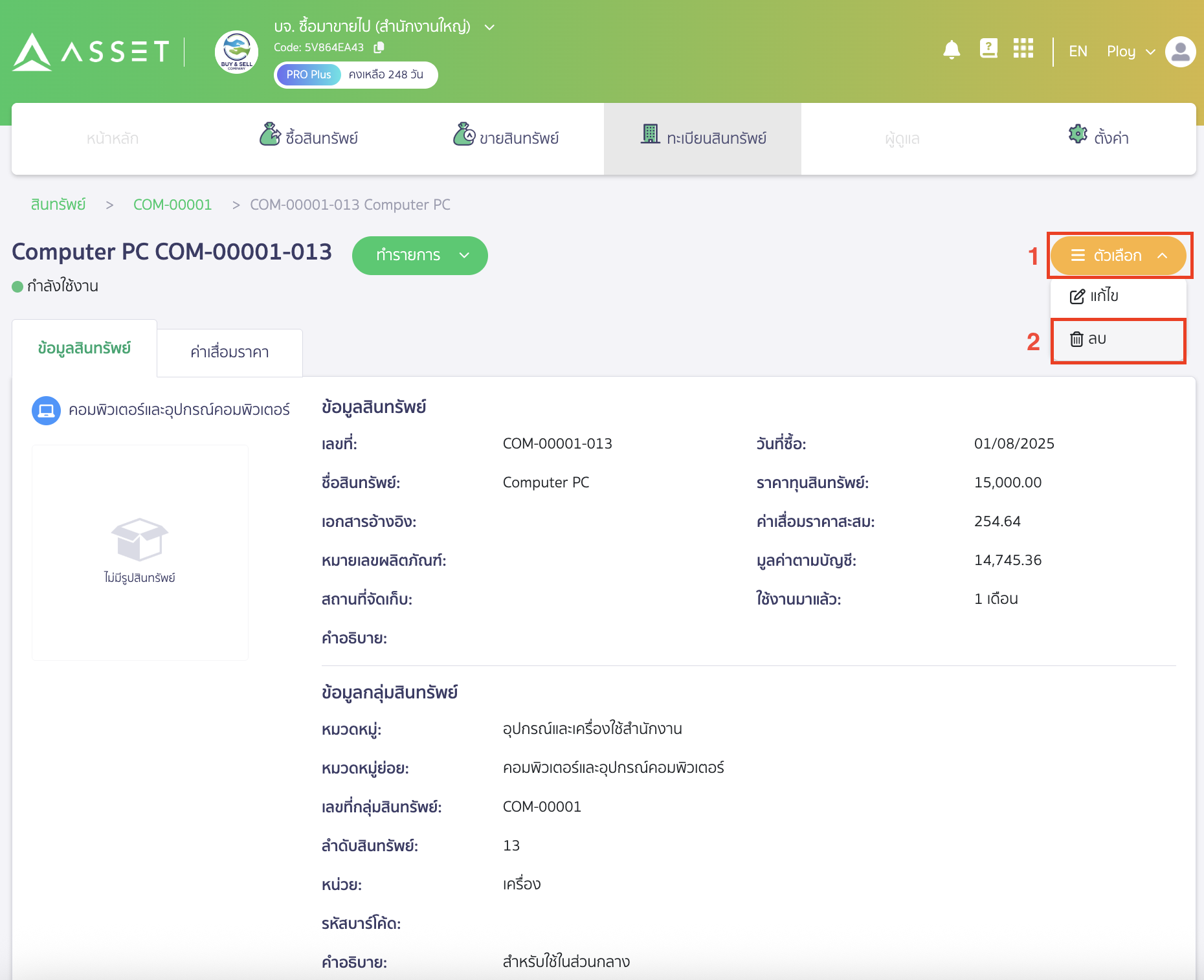Switch to the ค่าเสื่อมราคา tab
Image resolution: width=1204 pixels, height=980 pixels.
click(x=229, y=352)
